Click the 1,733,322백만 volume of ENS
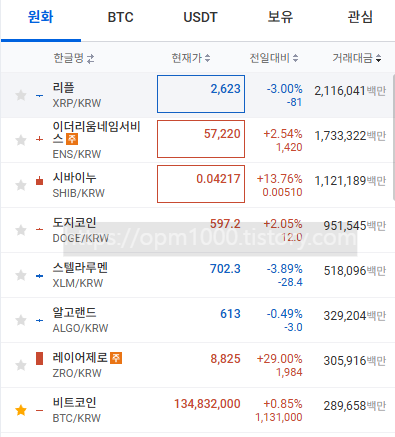Viewport: 395px width, 437px height. [350, 136]
